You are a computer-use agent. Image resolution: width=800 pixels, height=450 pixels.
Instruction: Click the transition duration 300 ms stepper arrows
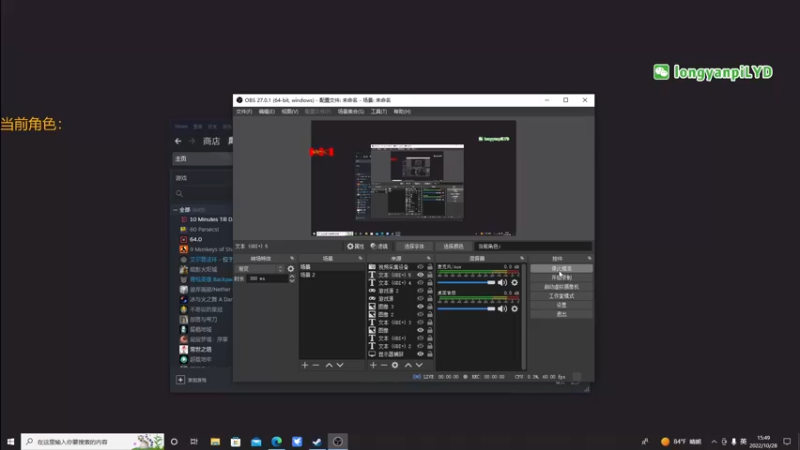(292, 279)
